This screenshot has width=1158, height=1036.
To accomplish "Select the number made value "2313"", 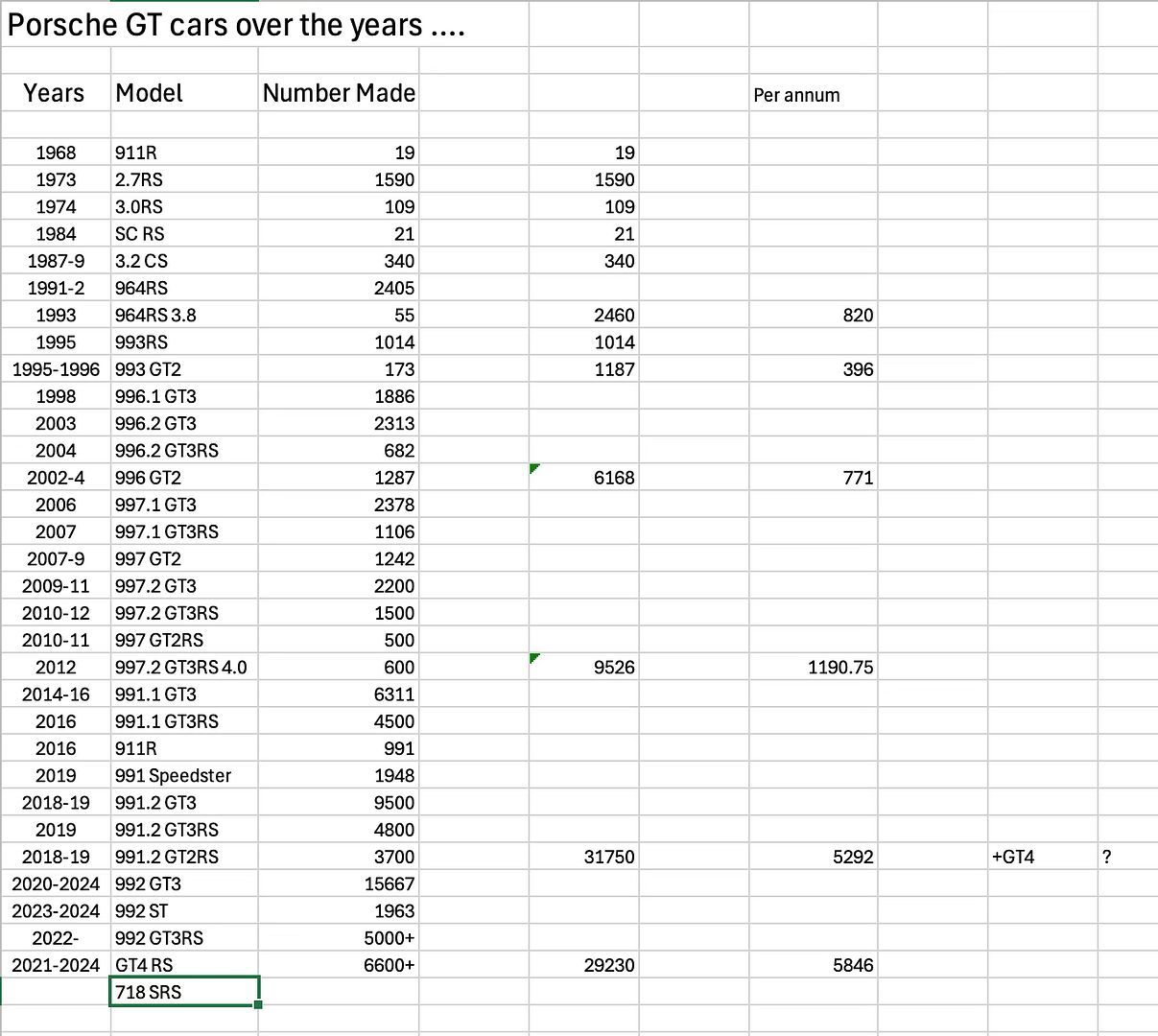I will click(x=338, y=423).
